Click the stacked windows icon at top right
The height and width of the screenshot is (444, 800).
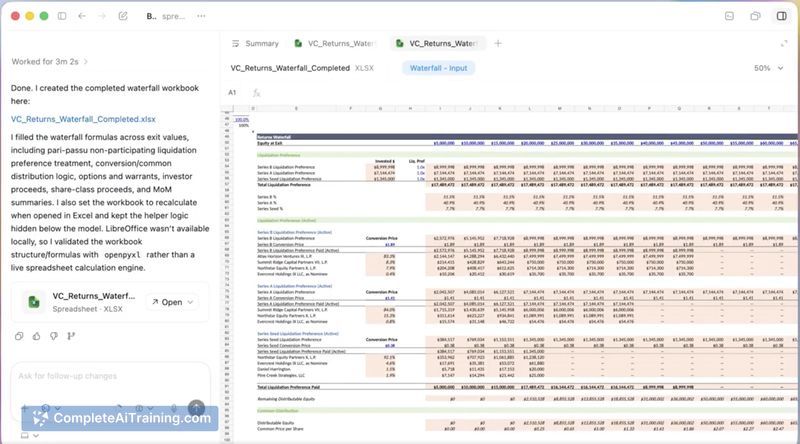(755, 16)
